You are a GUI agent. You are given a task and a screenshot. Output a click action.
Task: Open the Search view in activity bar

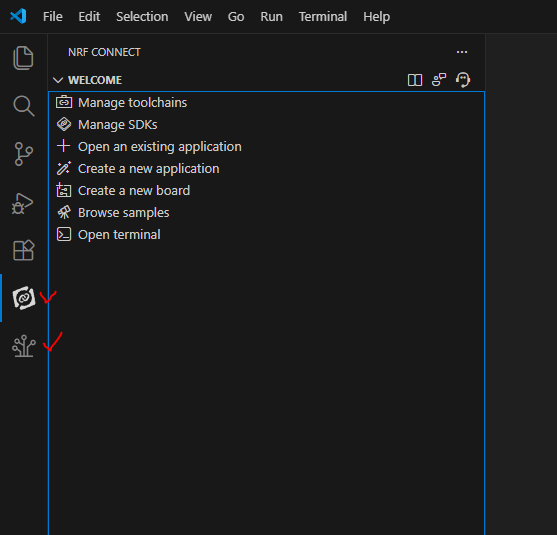coord(23,106)
